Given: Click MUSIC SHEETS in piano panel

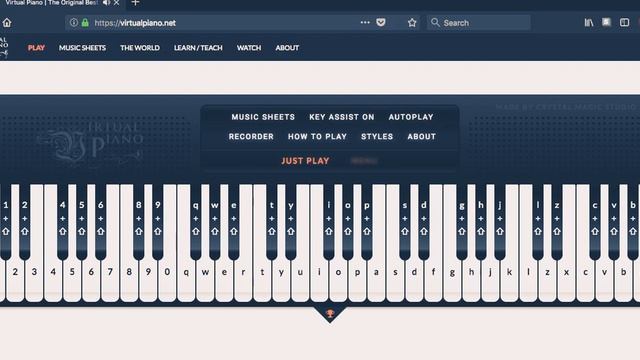Looking at the screenshot, I should pyautogui.click(x=263, y=117).
